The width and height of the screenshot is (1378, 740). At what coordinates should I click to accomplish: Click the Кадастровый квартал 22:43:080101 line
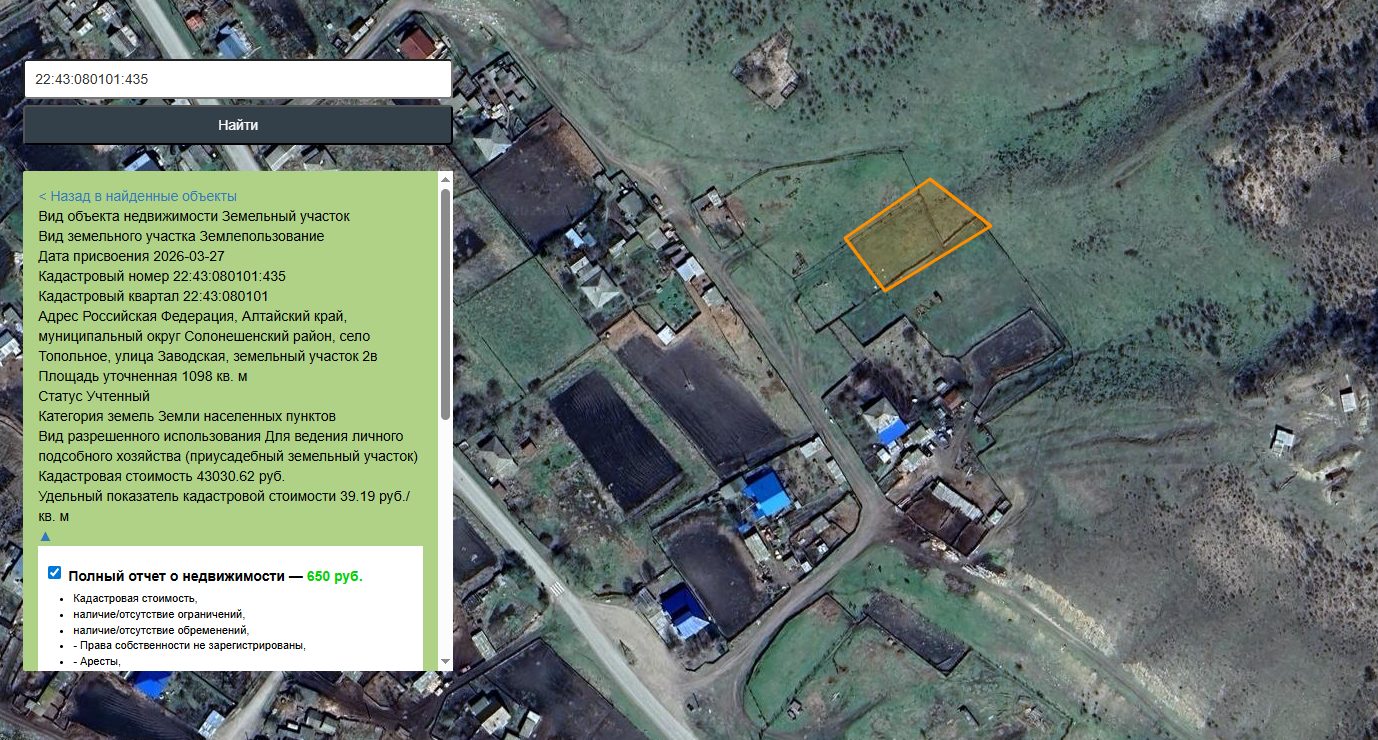[153, 296]
